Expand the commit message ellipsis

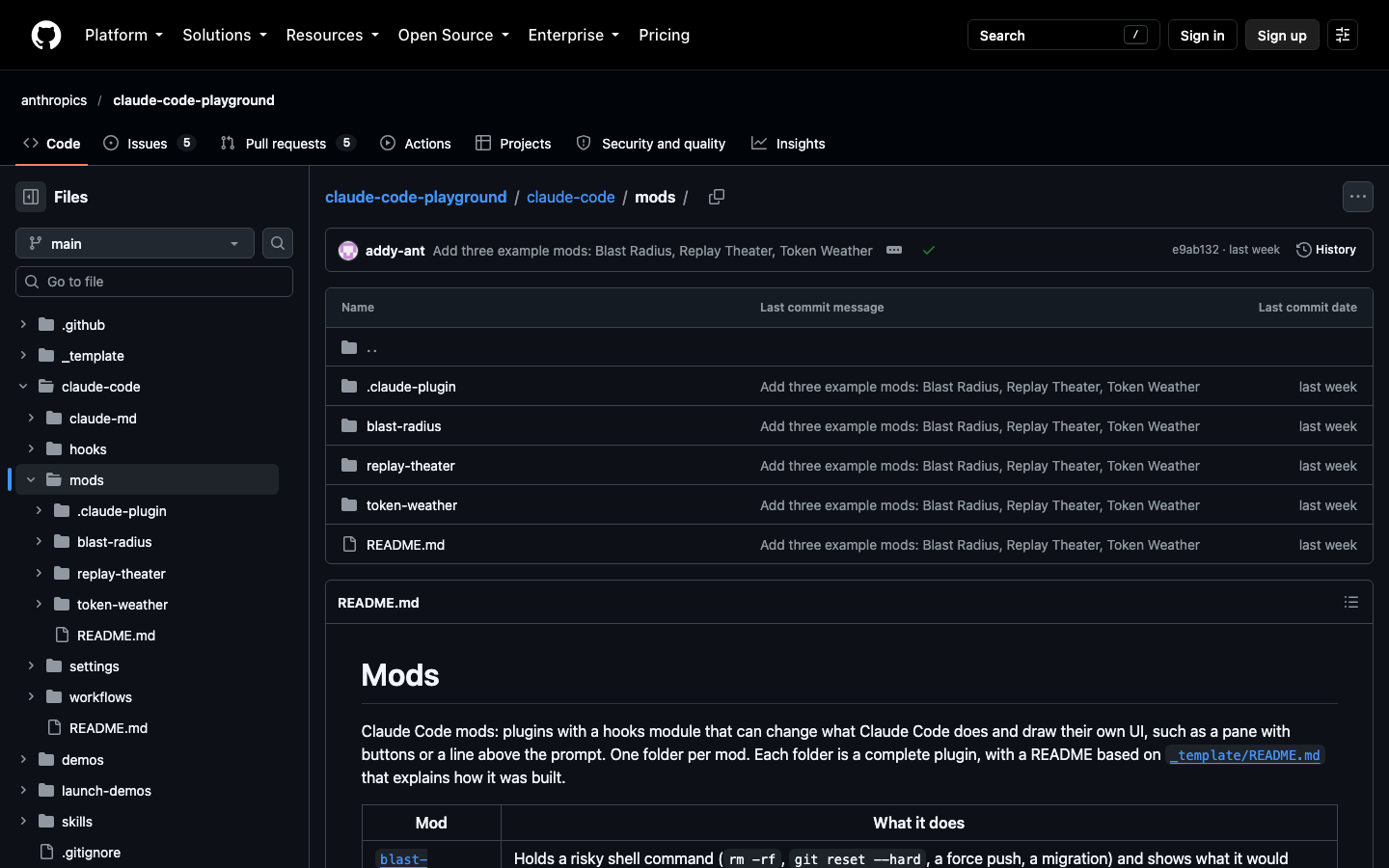point(894,250)
